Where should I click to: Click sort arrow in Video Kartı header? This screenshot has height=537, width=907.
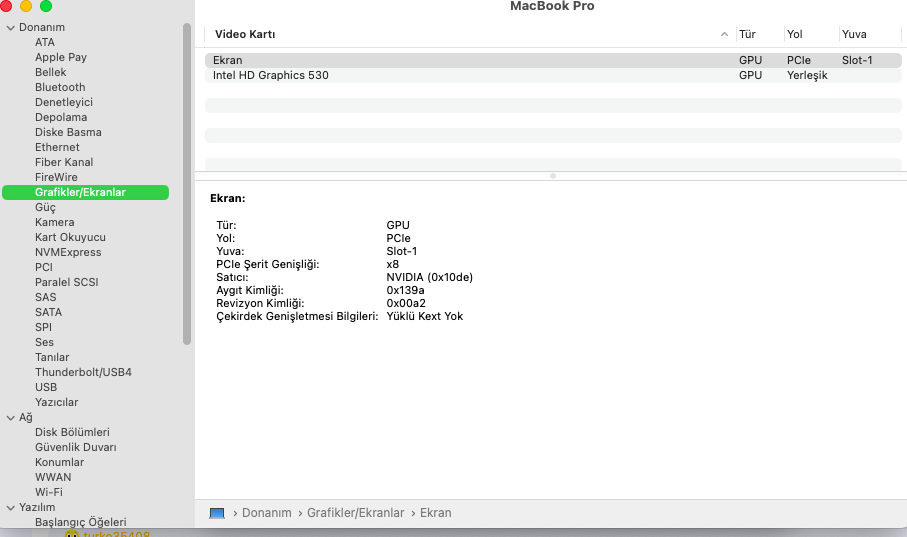724,34
